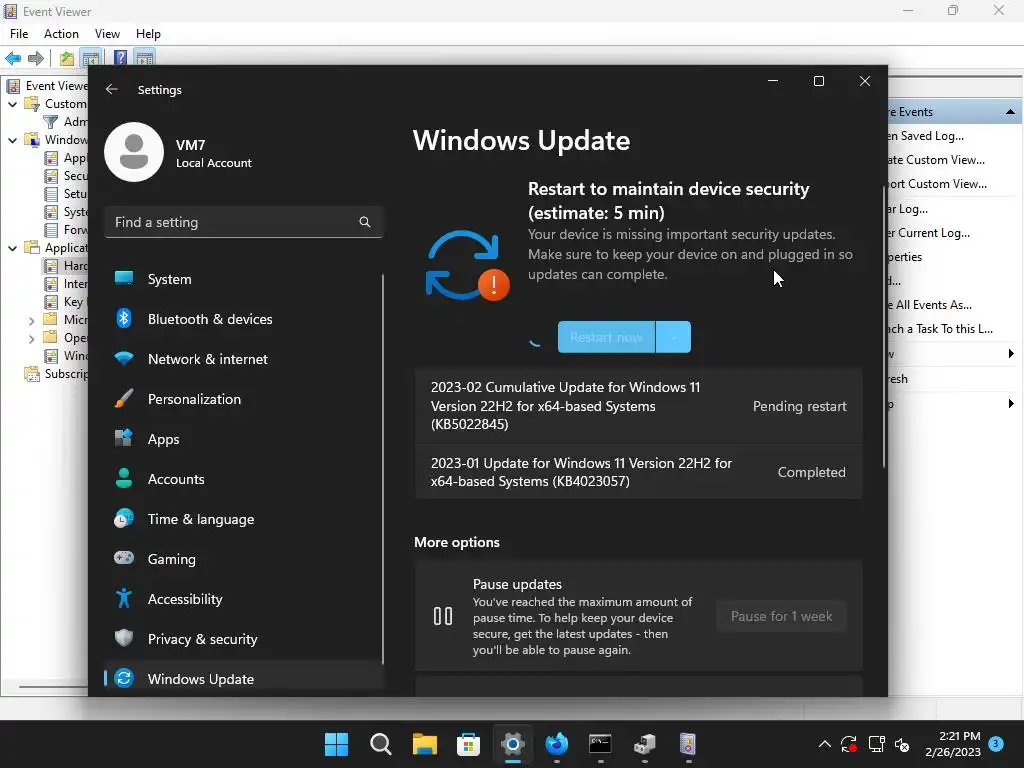Open Gaming settings
This screenshot has height=768, width=1024.
[x=243, y=559]
